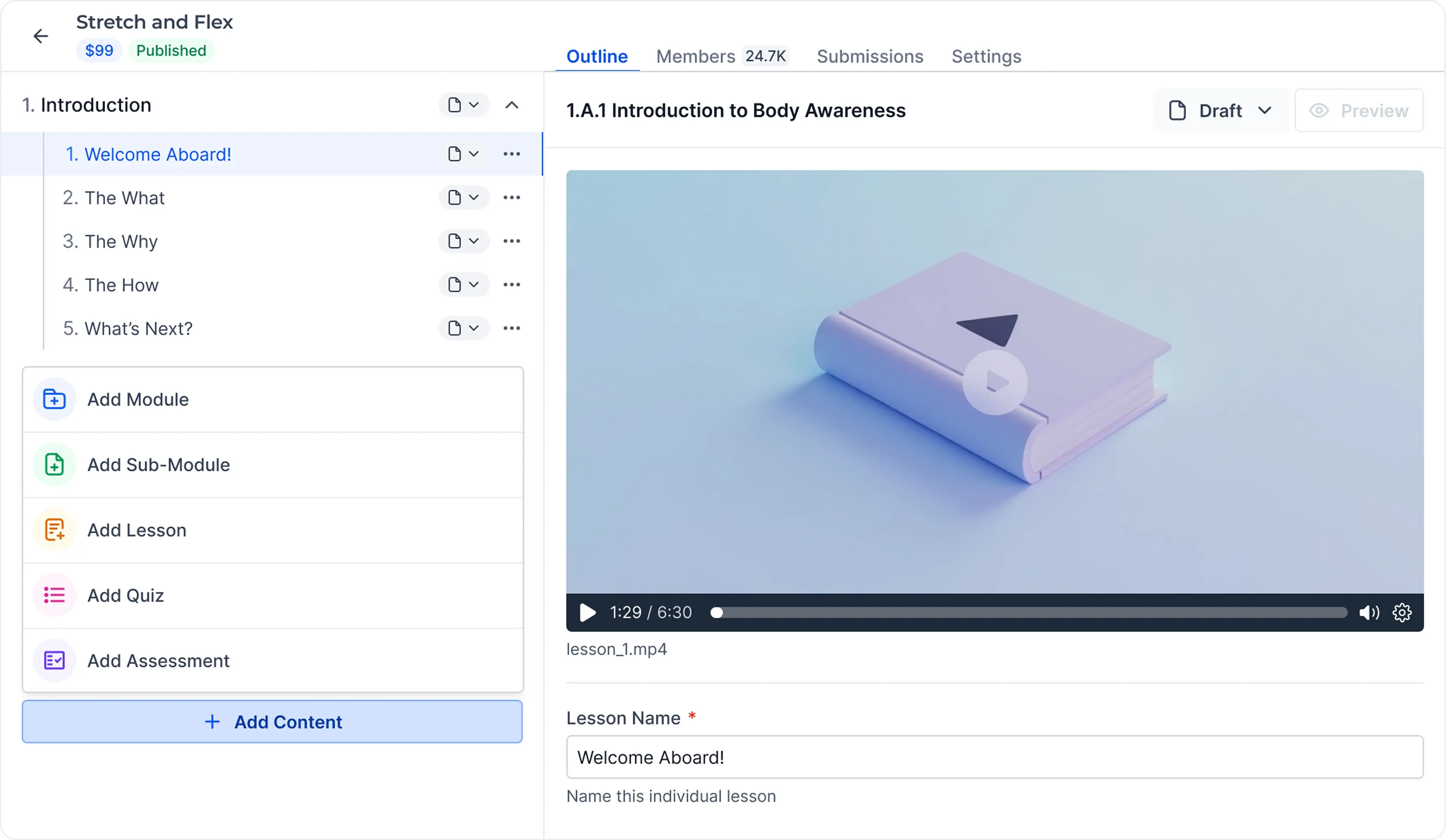
Task: Play the video in the control bar
Action: (587, 613)
